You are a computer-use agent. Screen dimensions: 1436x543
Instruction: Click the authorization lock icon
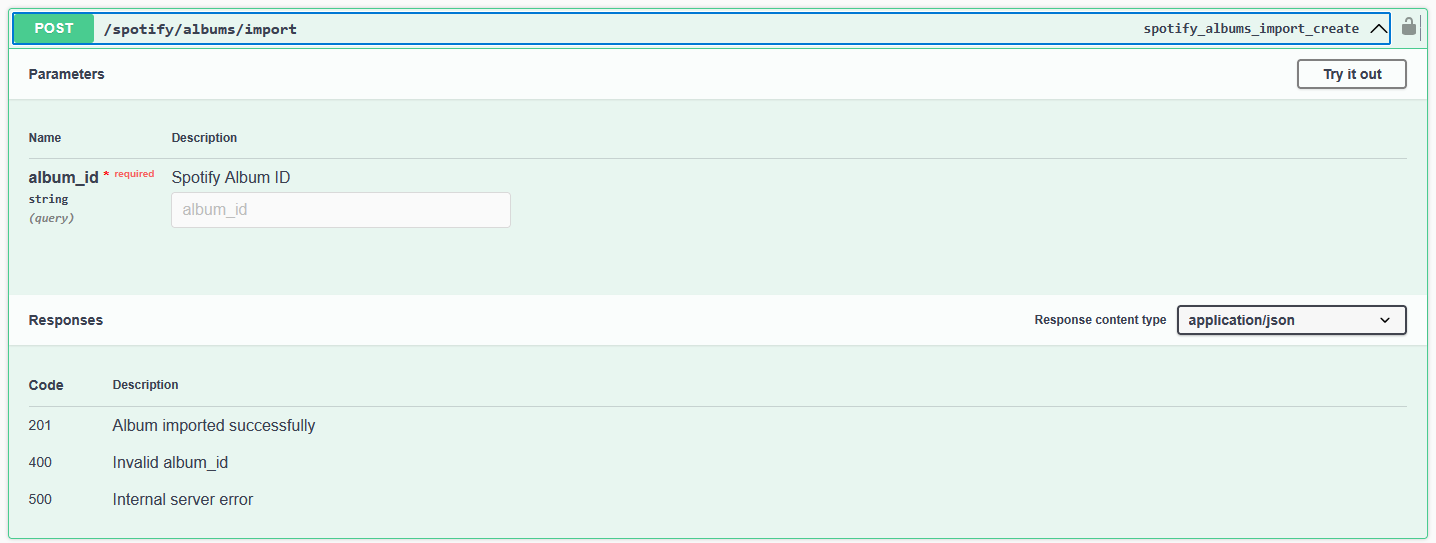(x=1409, y=28)
